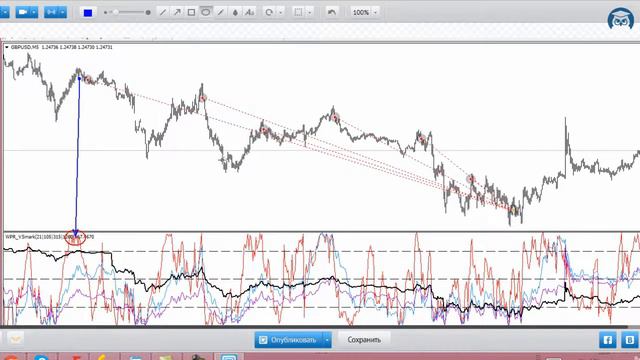Viewport: 640px width, 360px height.
Task: Select the Pencil freehand tool
Action: click(220, 13)
